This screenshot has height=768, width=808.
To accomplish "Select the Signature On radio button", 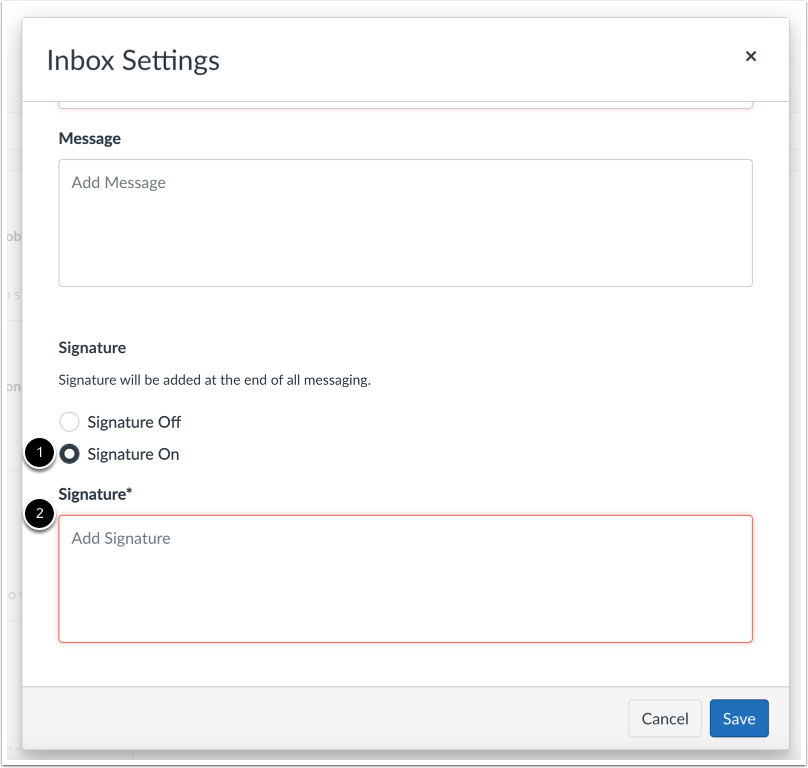I will 69,454.
